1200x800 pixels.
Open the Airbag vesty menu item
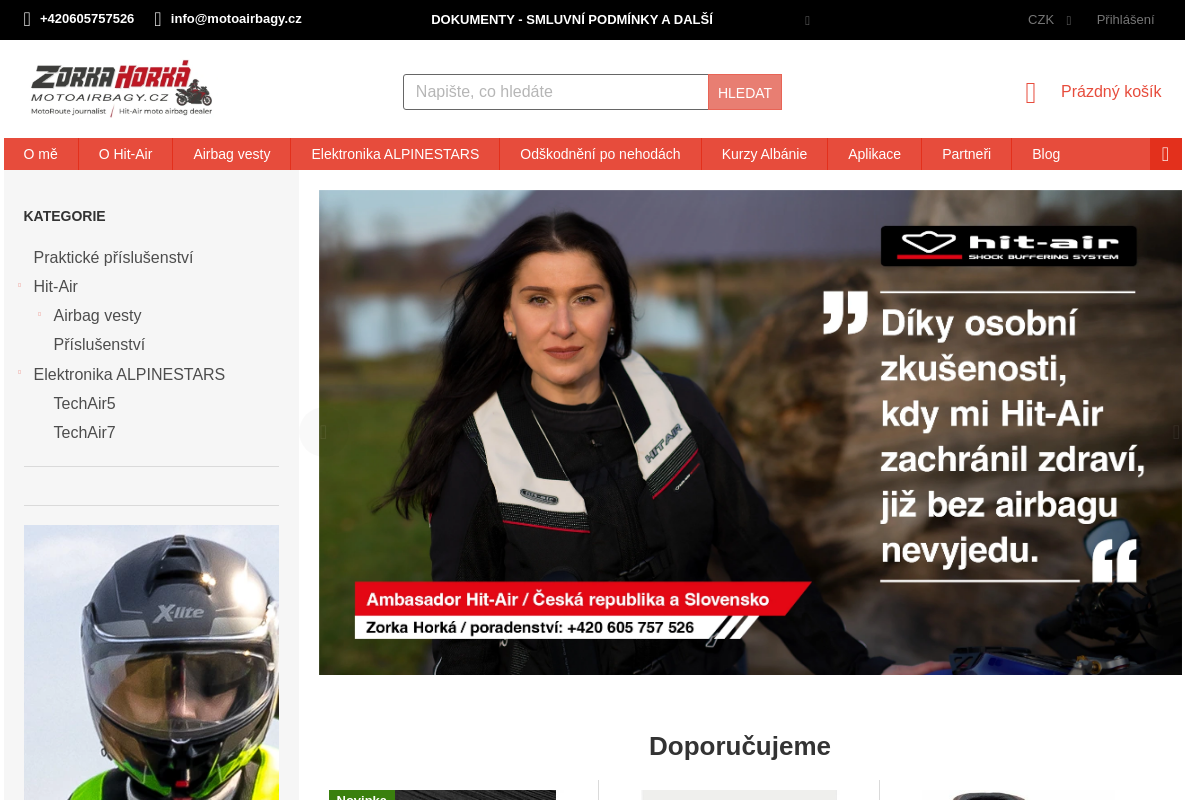(x=232, y=154)
